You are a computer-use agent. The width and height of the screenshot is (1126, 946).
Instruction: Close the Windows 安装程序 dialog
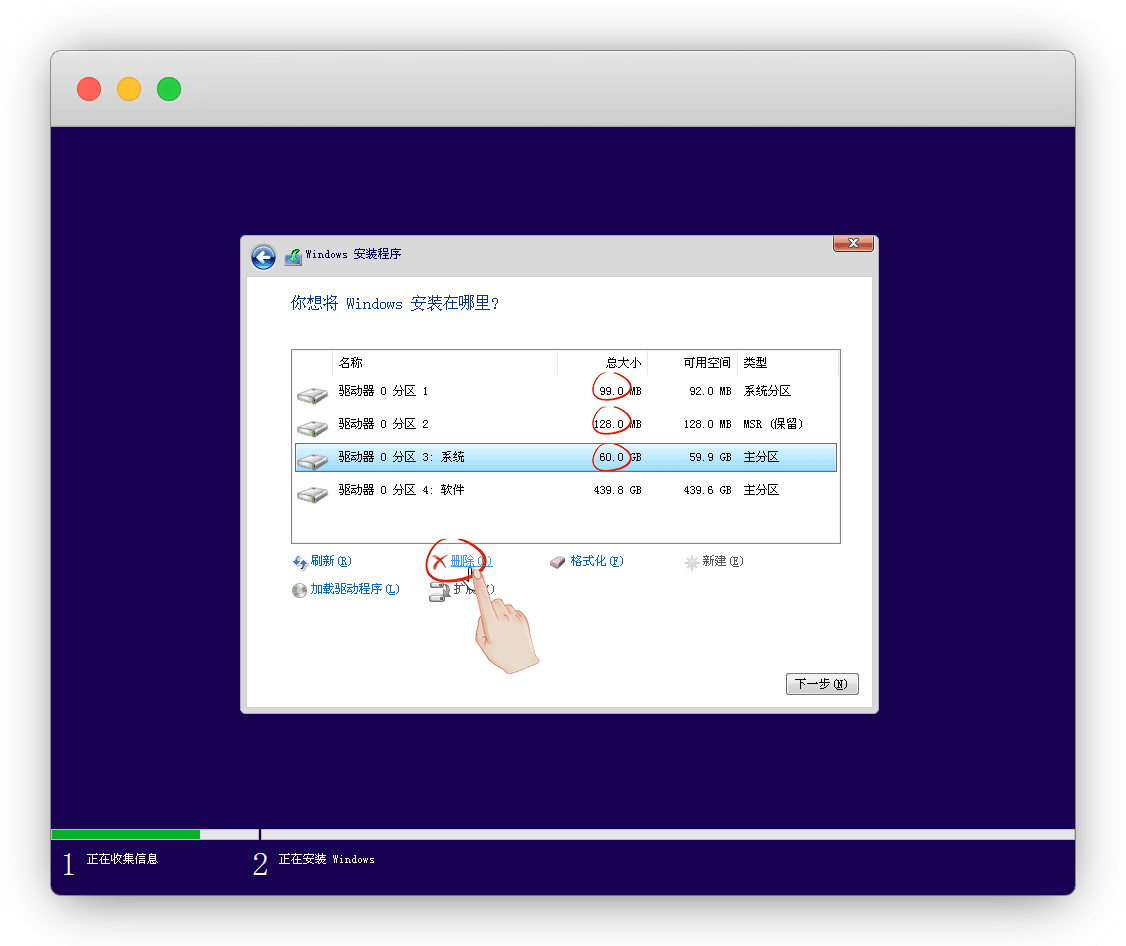pyautogui.click(x=853, y=243)
